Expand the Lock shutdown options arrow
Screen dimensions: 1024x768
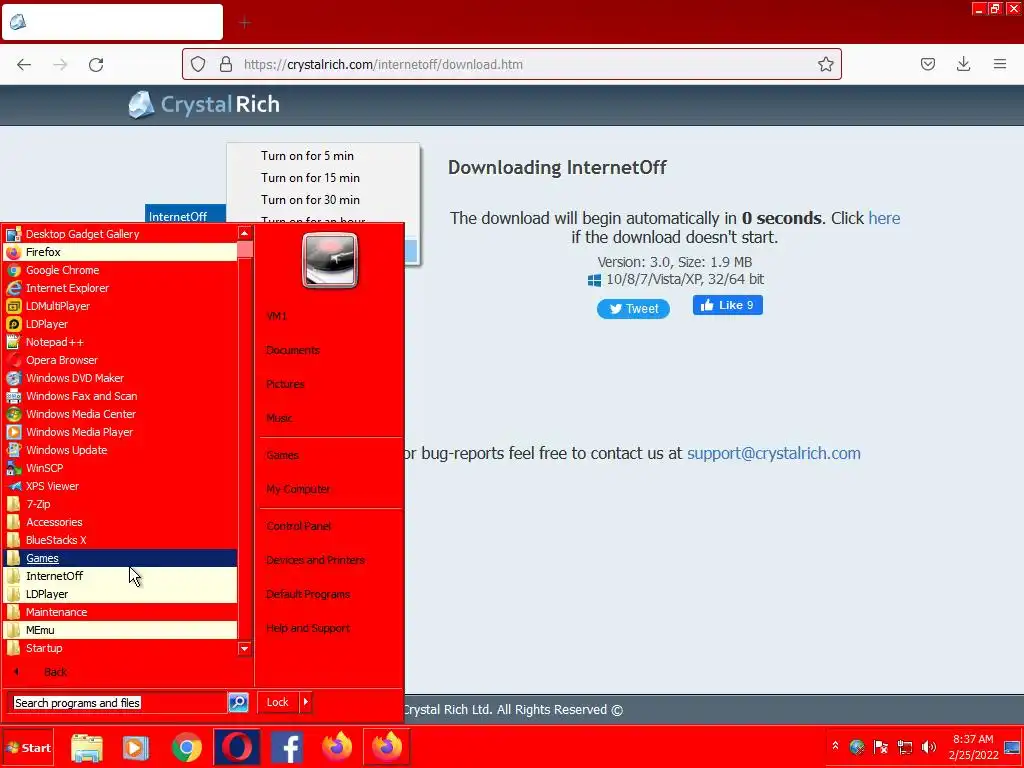pos(306,702)
